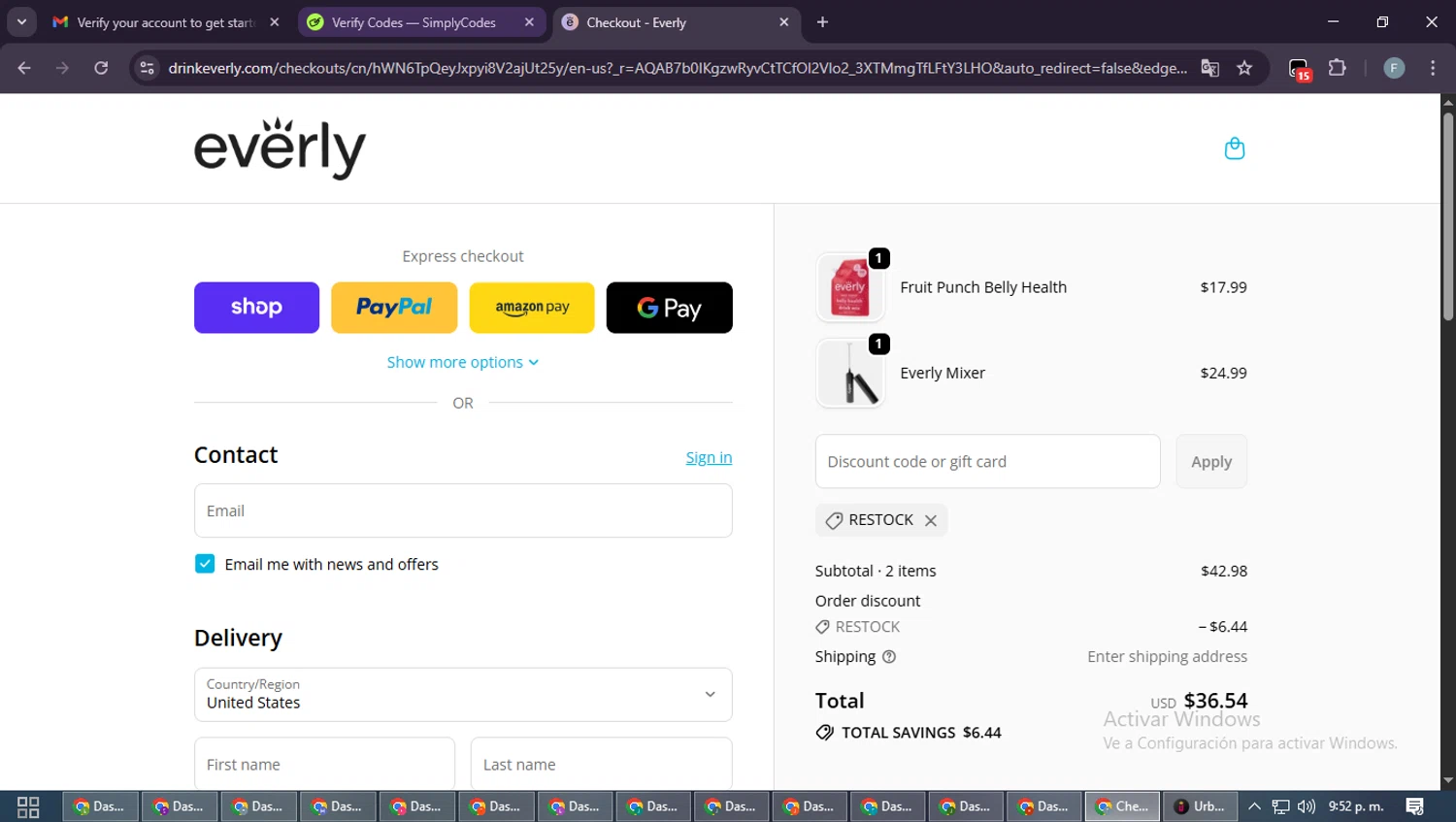
Task: Click the site information icon in address bar
Action: point(147,68)
